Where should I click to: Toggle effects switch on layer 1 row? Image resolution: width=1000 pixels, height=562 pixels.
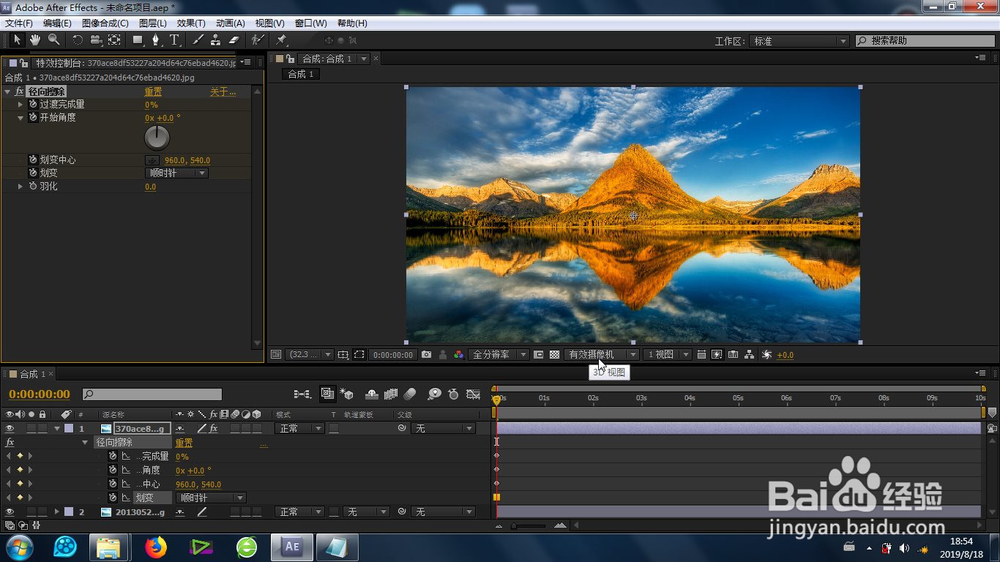(214, 429)
